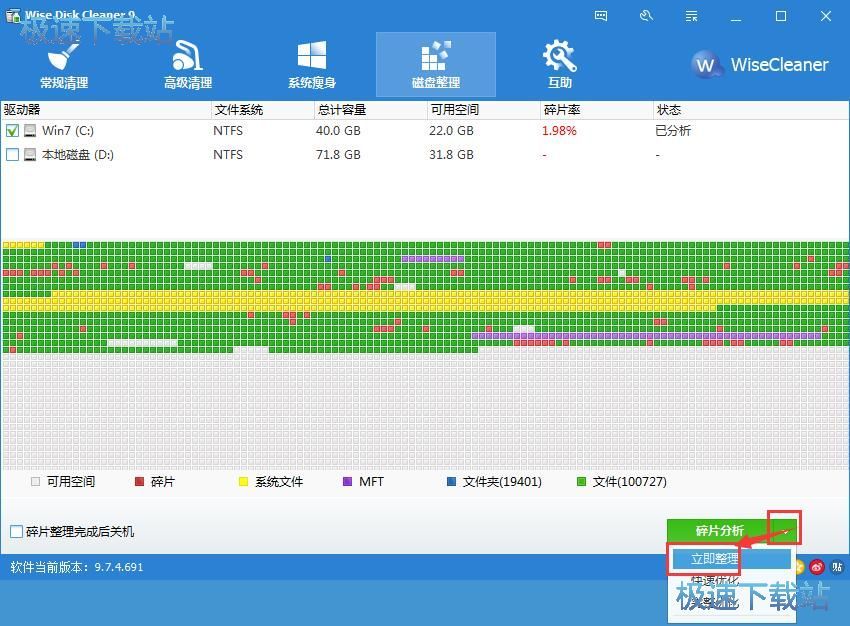Click the purple MFT legend swatch
The image size is (850, 626).
tap(347, 481)
